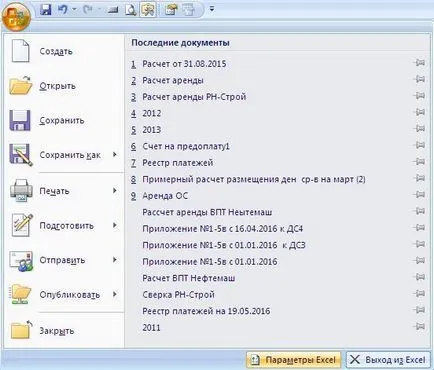Pin Расчет от 31.08.2015 to the recent list
Viewport: 434px width, 370px height.
click(419, 63)
